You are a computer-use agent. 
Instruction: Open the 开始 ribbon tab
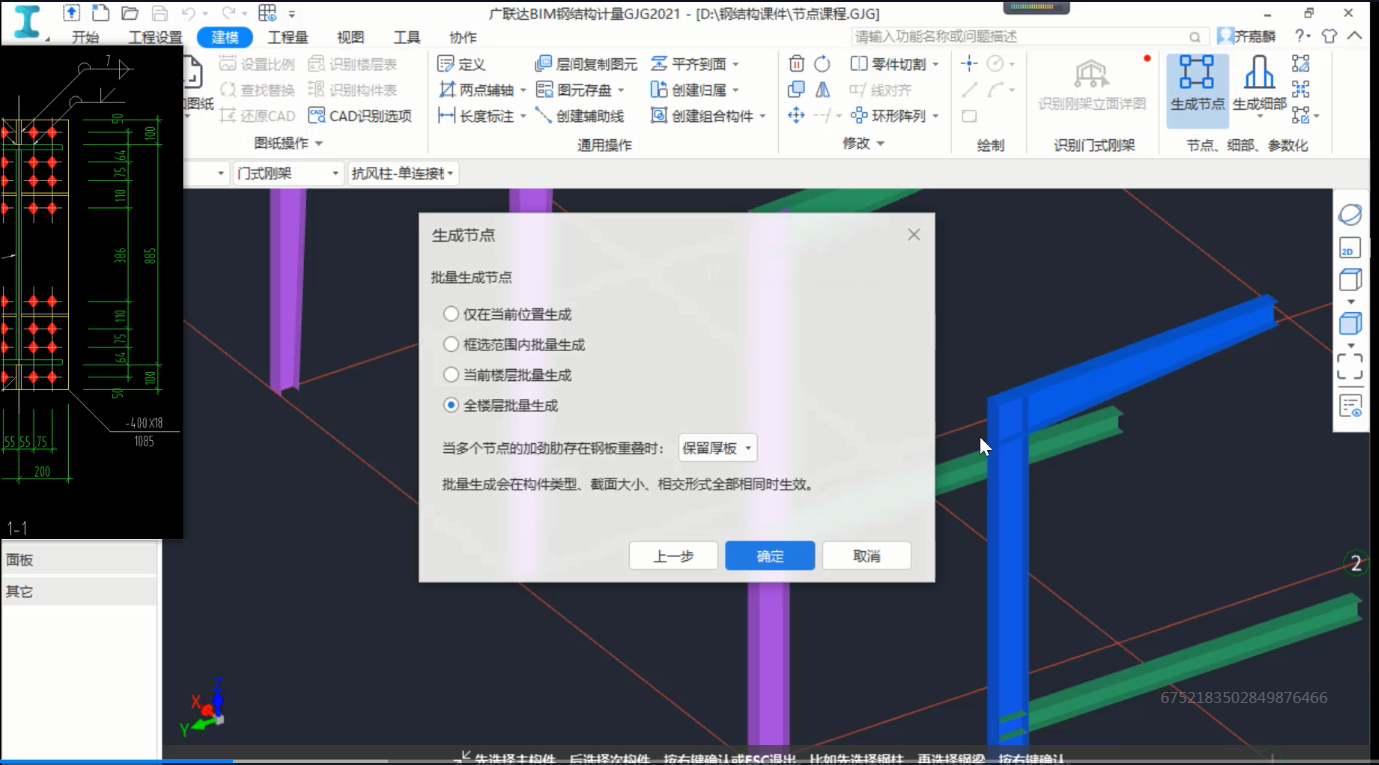point(86,37)
